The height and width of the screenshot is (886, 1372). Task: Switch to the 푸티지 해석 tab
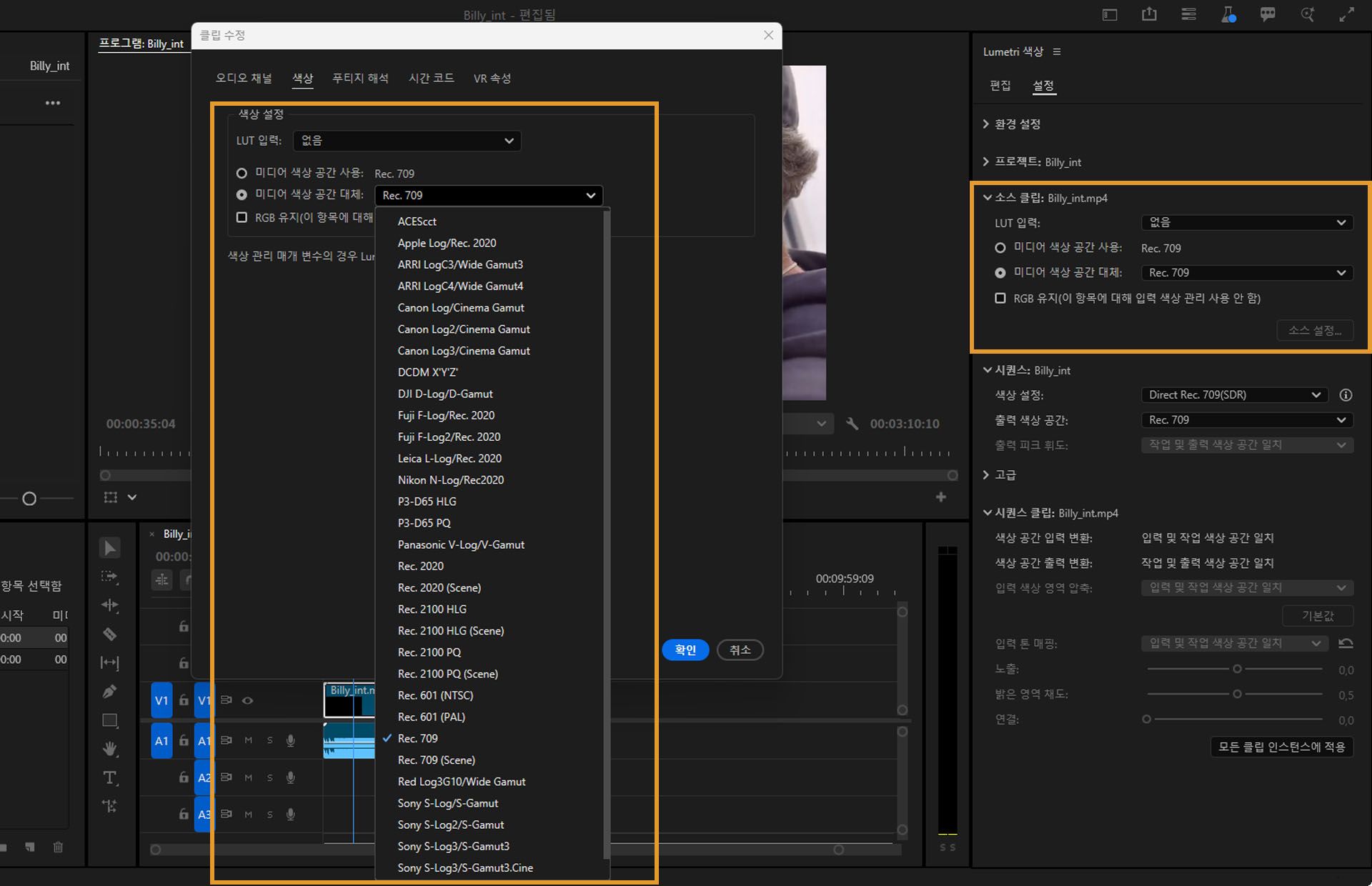click(x=360, y=79)
